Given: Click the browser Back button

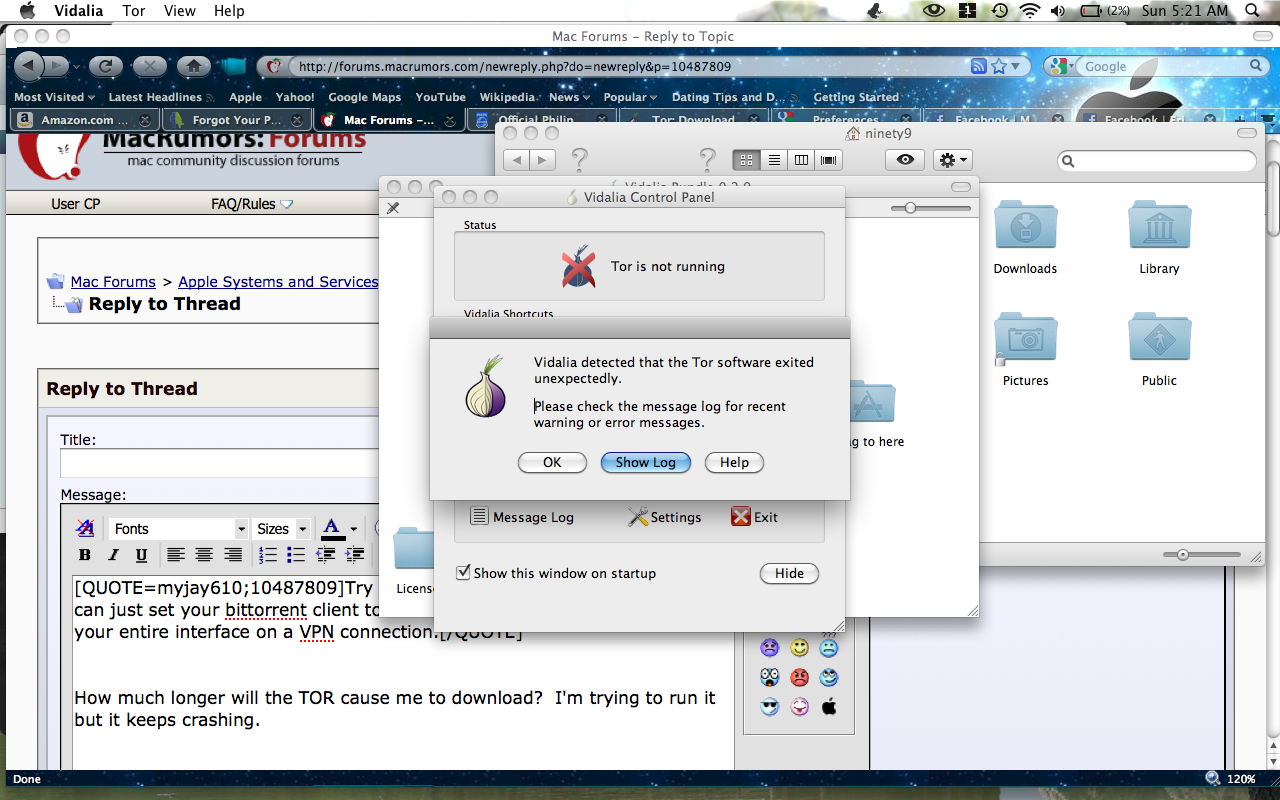Looking at the screenshot, I should (30, 66).
